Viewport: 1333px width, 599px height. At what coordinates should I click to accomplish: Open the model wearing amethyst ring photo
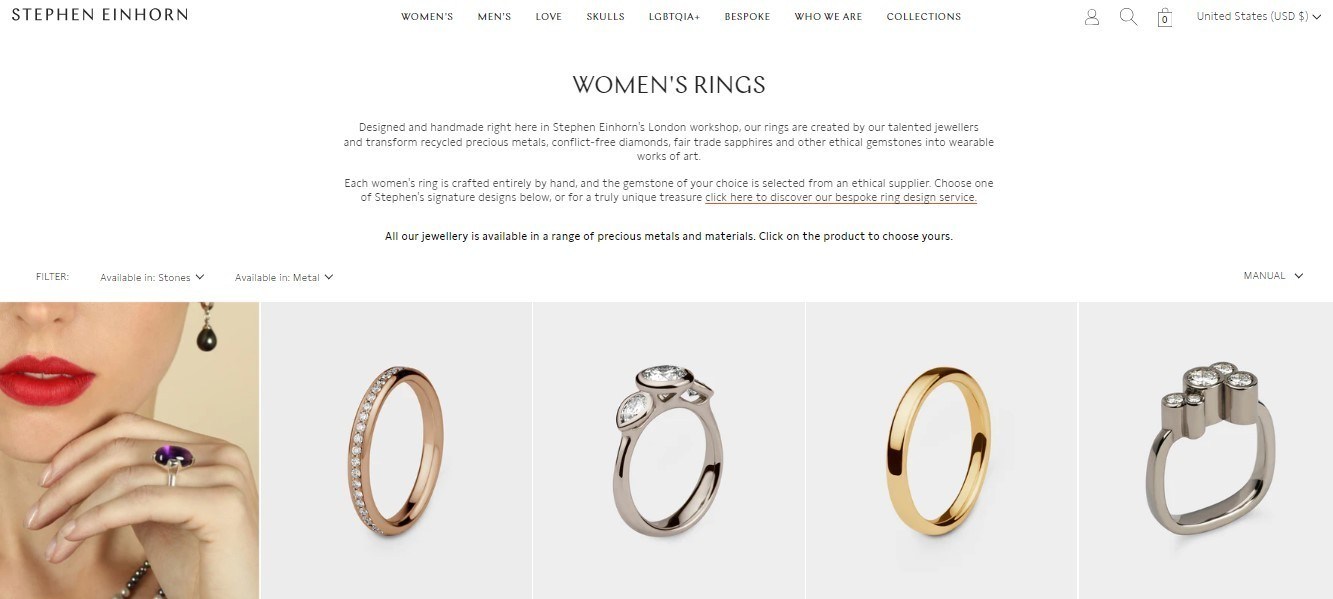coord(129,450)
